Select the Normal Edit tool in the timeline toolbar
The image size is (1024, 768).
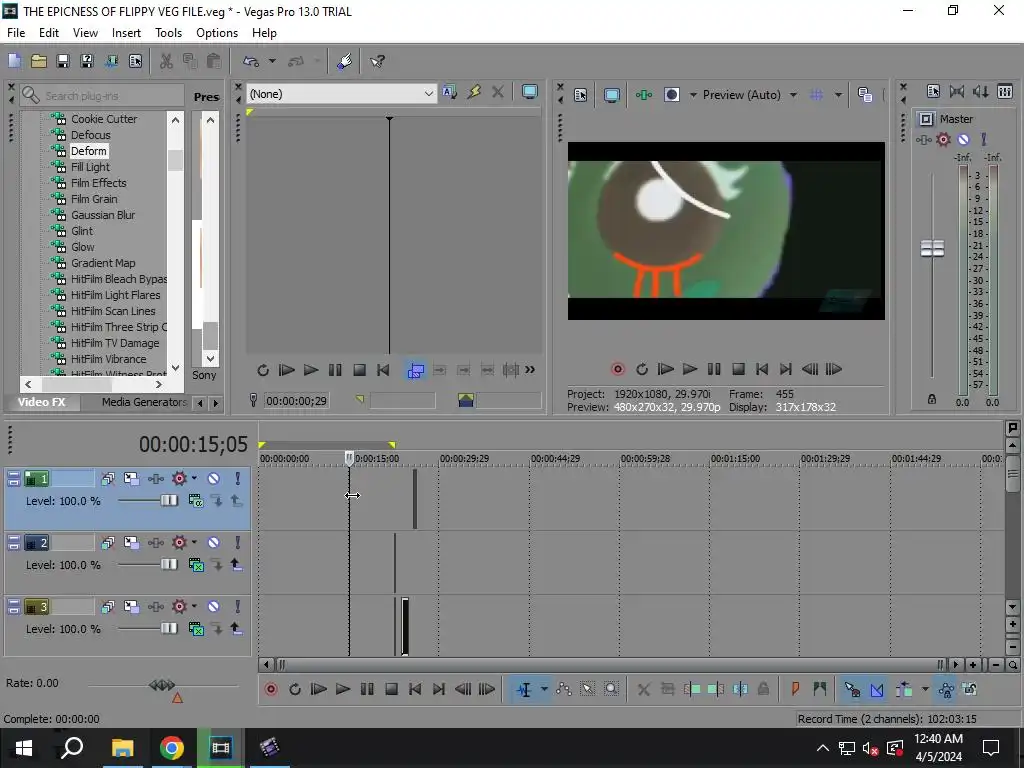point(524,690)
